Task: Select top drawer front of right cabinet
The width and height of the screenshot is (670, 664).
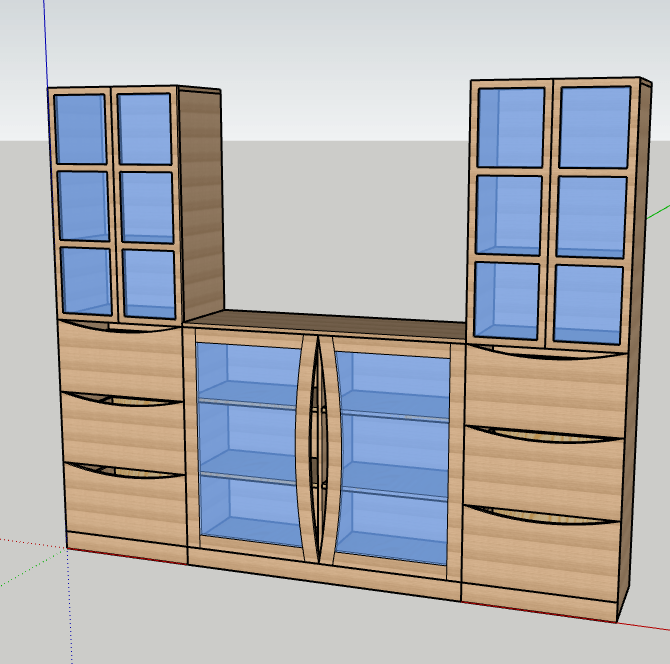Action: (x=545, y=393)
